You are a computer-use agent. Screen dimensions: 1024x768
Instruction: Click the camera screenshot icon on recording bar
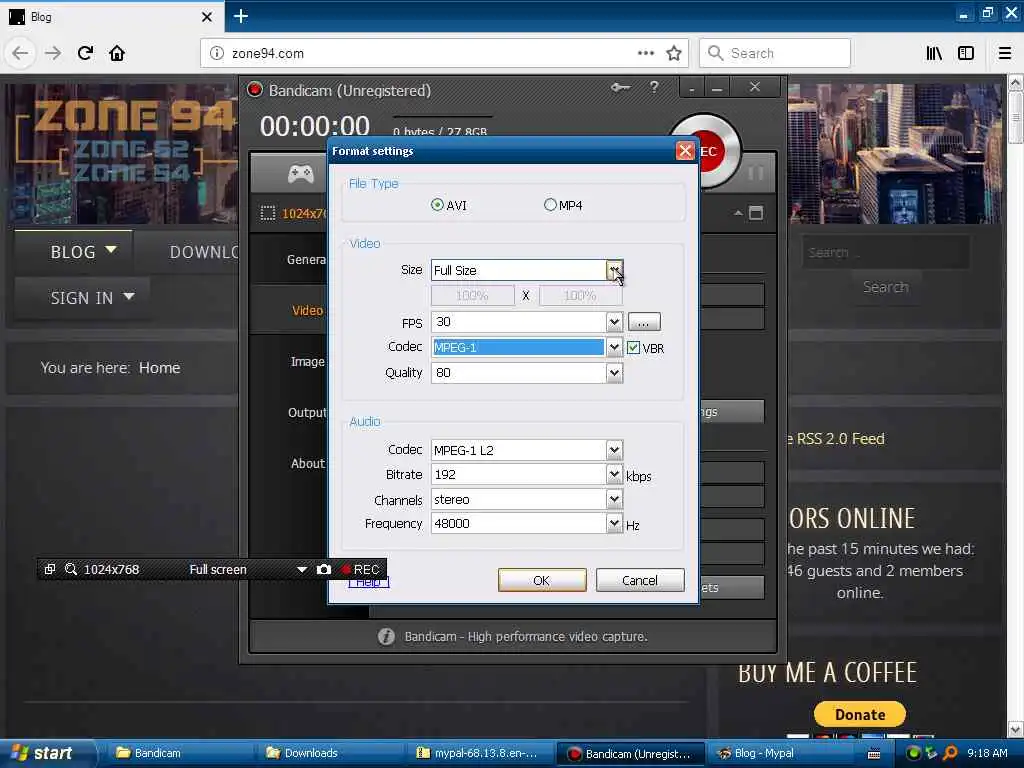(x=323, y=569)
